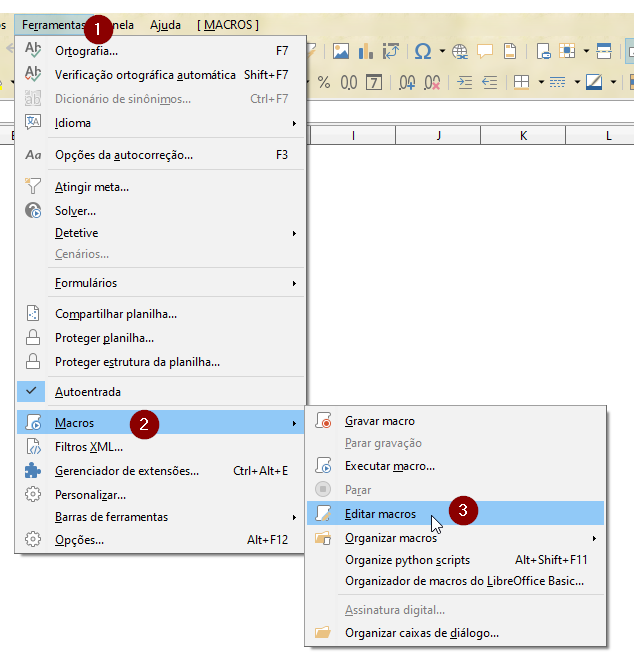Choose Executar macro...
The width and height of the screenshot is (634, 668).
455,466
